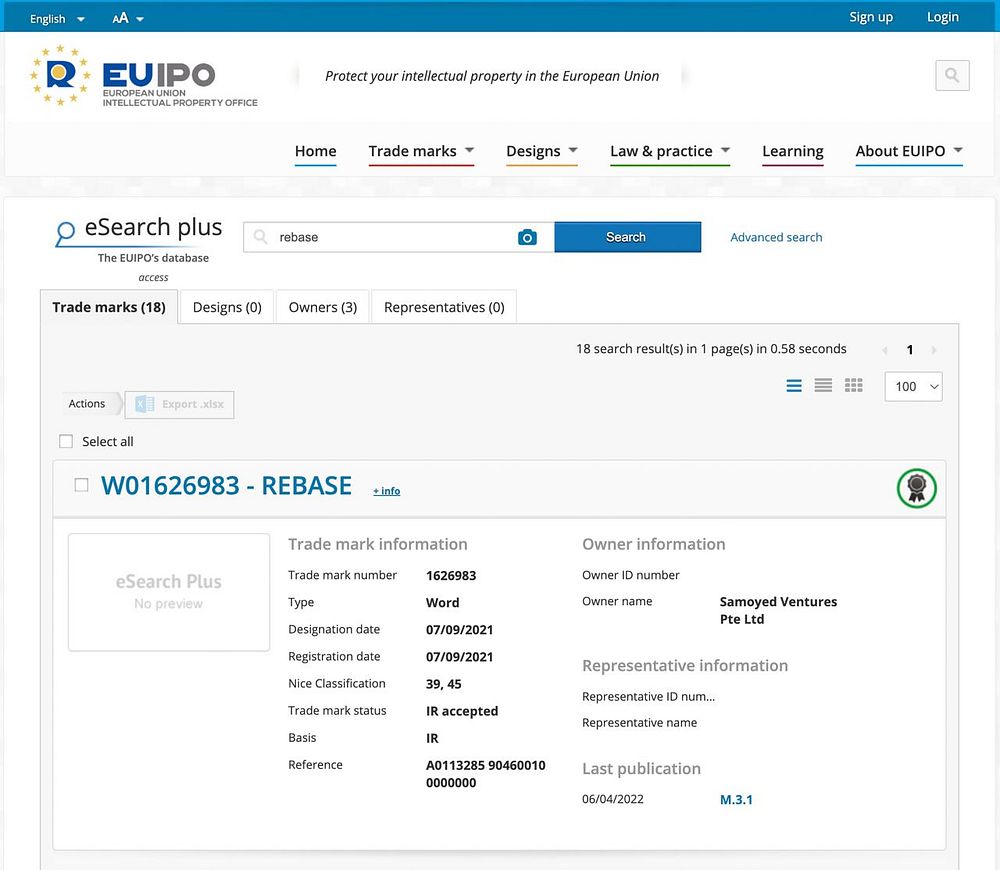Switch to detailed list view icon
This screenshot has width=1000, height=870.
793,386
